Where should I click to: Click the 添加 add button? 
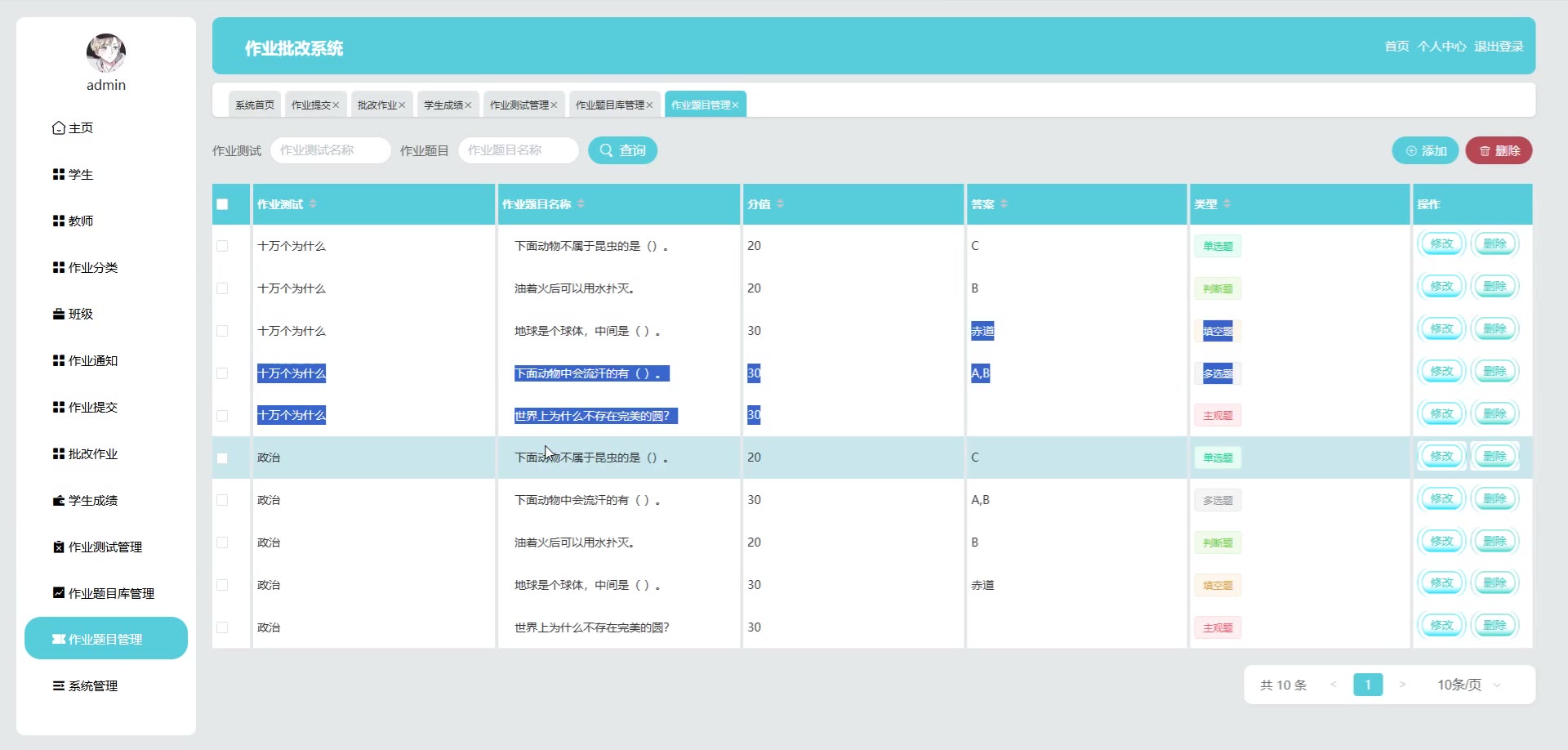(x=1425, y=150)
